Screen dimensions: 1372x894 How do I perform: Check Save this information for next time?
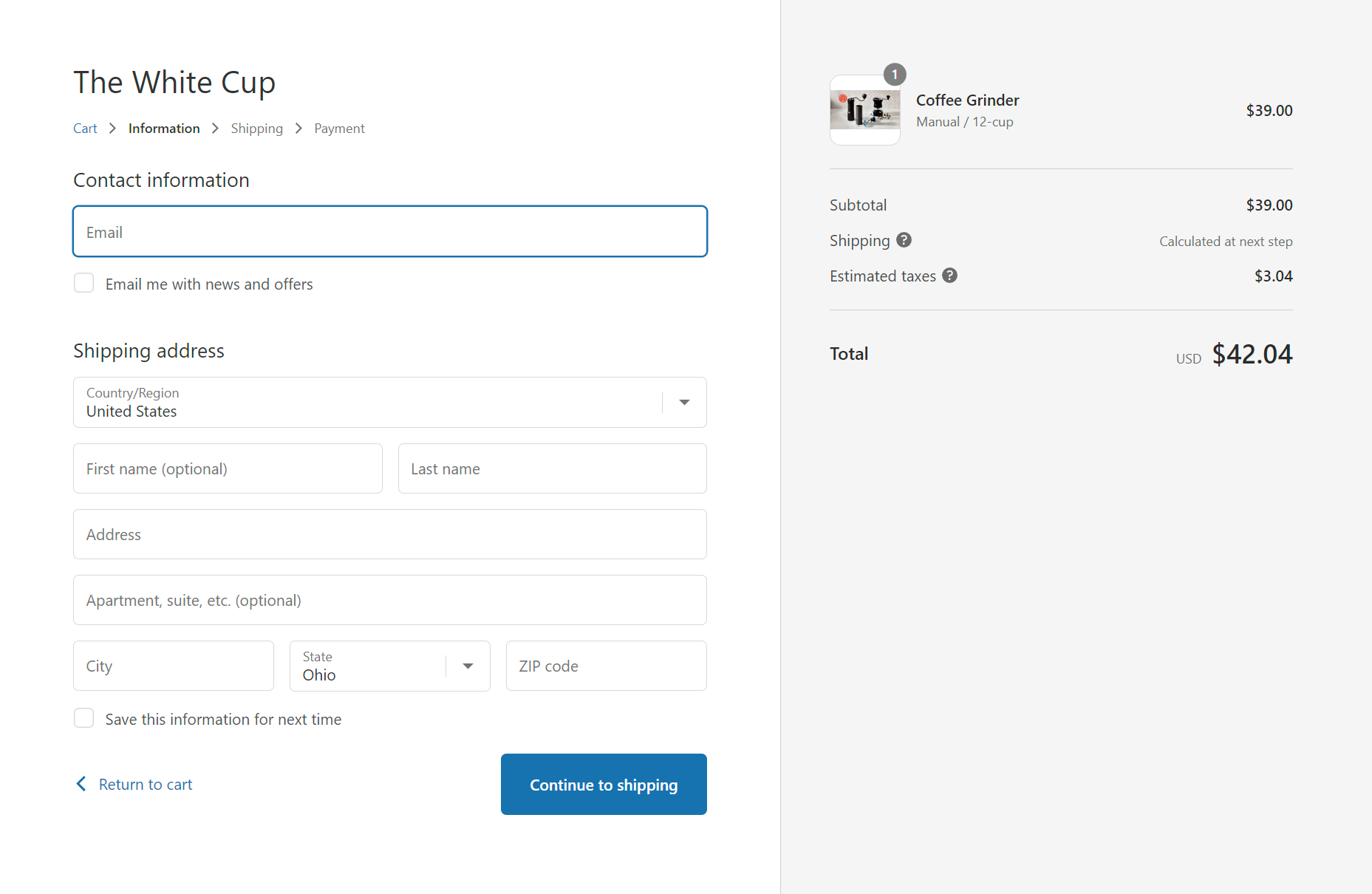coord(84,718)
